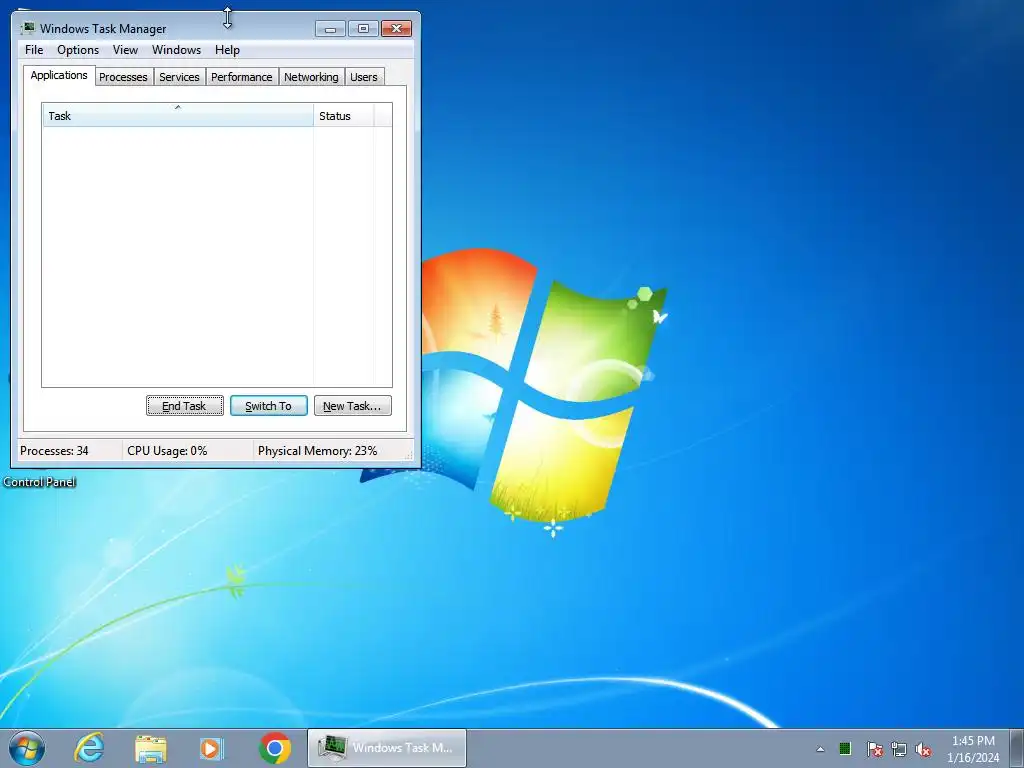Screen dimensions: 1024x768
Task: Switch to the Users tab
Action: point(364,77)
